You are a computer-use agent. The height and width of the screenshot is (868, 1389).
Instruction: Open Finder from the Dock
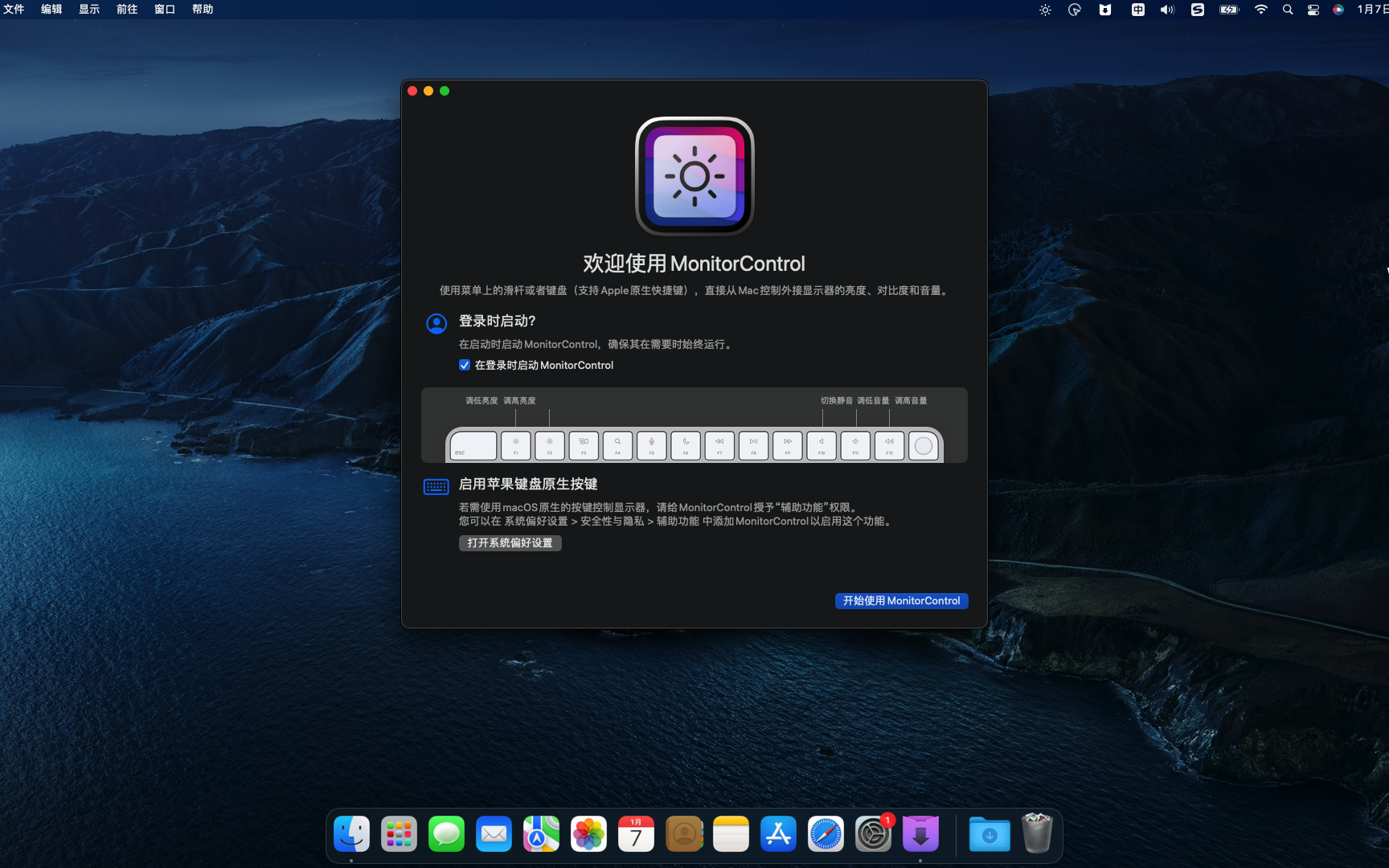[351, 834]
